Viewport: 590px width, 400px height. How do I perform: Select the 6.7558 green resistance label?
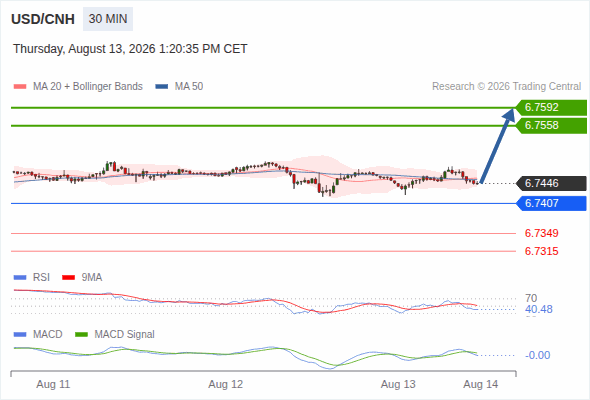tap(551, 126)
